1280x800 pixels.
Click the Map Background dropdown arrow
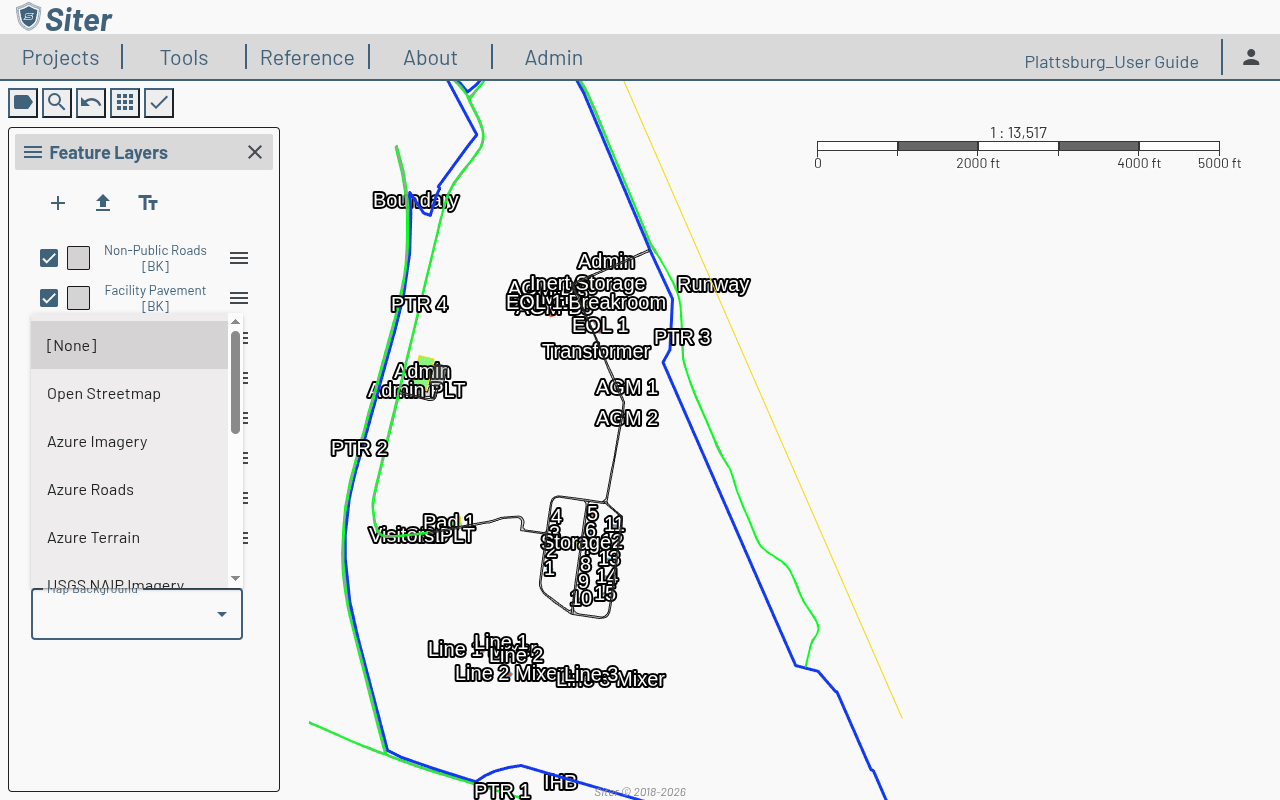[x=222, y=614]
